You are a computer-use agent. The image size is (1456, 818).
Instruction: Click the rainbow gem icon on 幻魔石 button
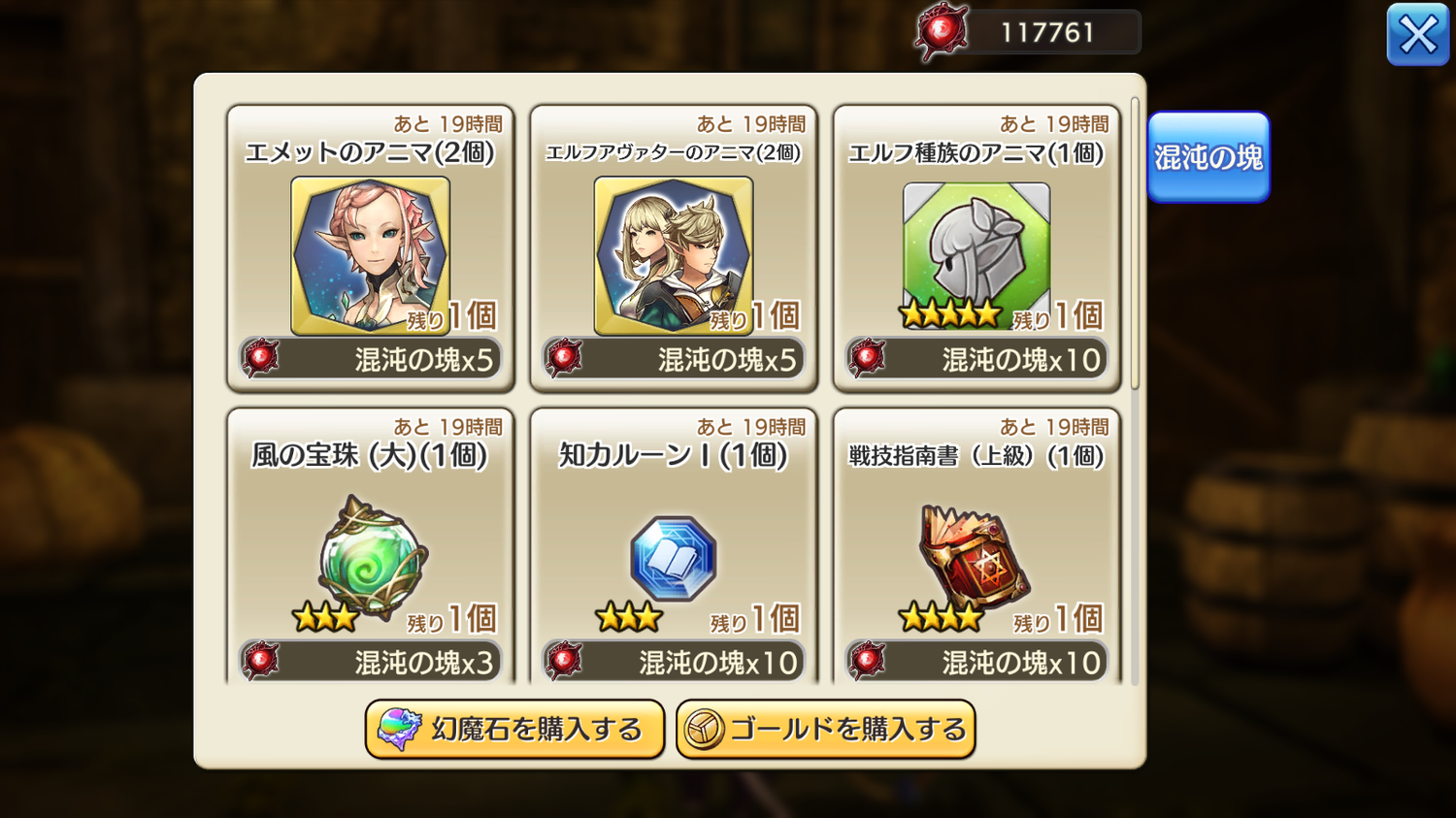pyautogui.click(x=399, y=730)
